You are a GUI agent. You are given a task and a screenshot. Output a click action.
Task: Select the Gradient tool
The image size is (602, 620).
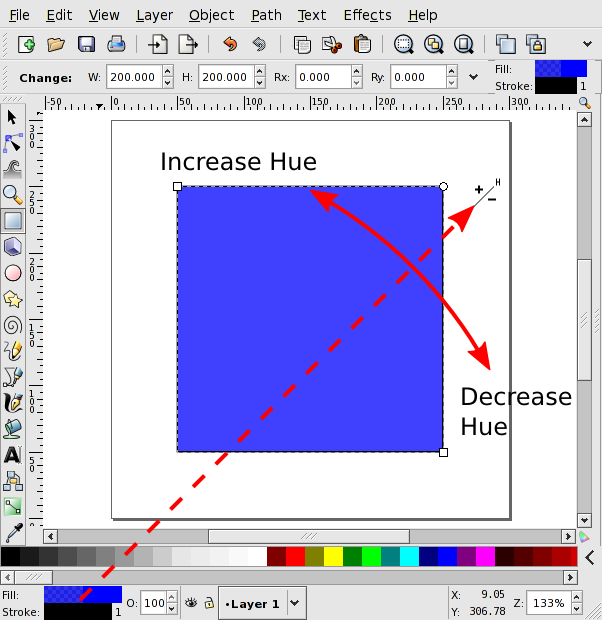click(x=13, y=507)
